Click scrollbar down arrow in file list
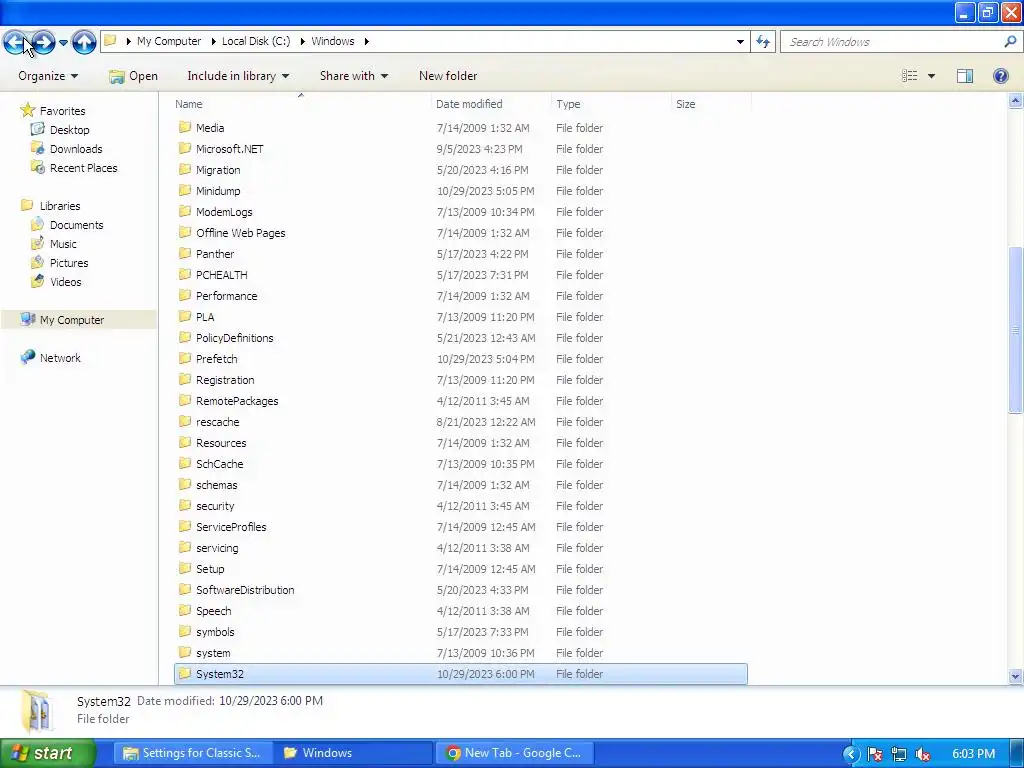Image resolution: width=1024 pixels, height=768 pixels. point(1015,676)
